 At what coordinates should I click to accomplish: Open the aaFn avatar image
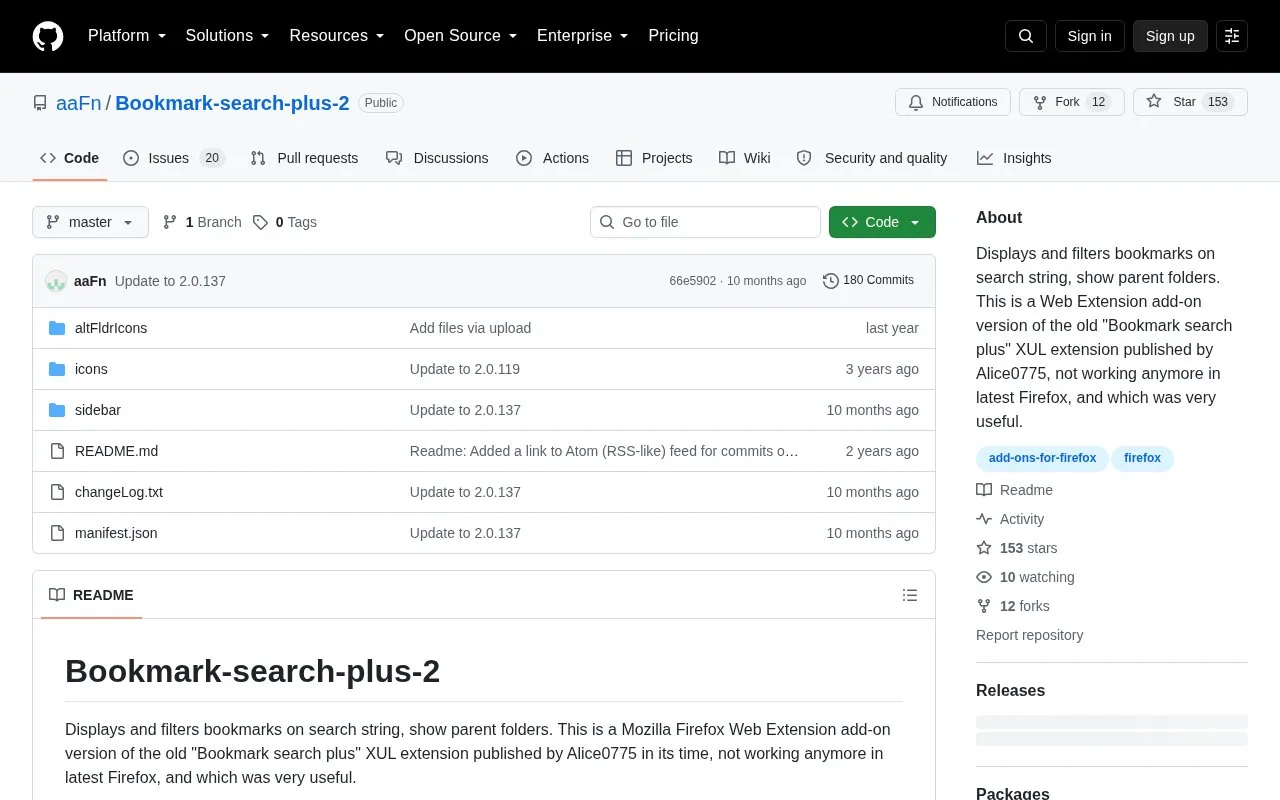pyautogui.click(x=56, y=281)
